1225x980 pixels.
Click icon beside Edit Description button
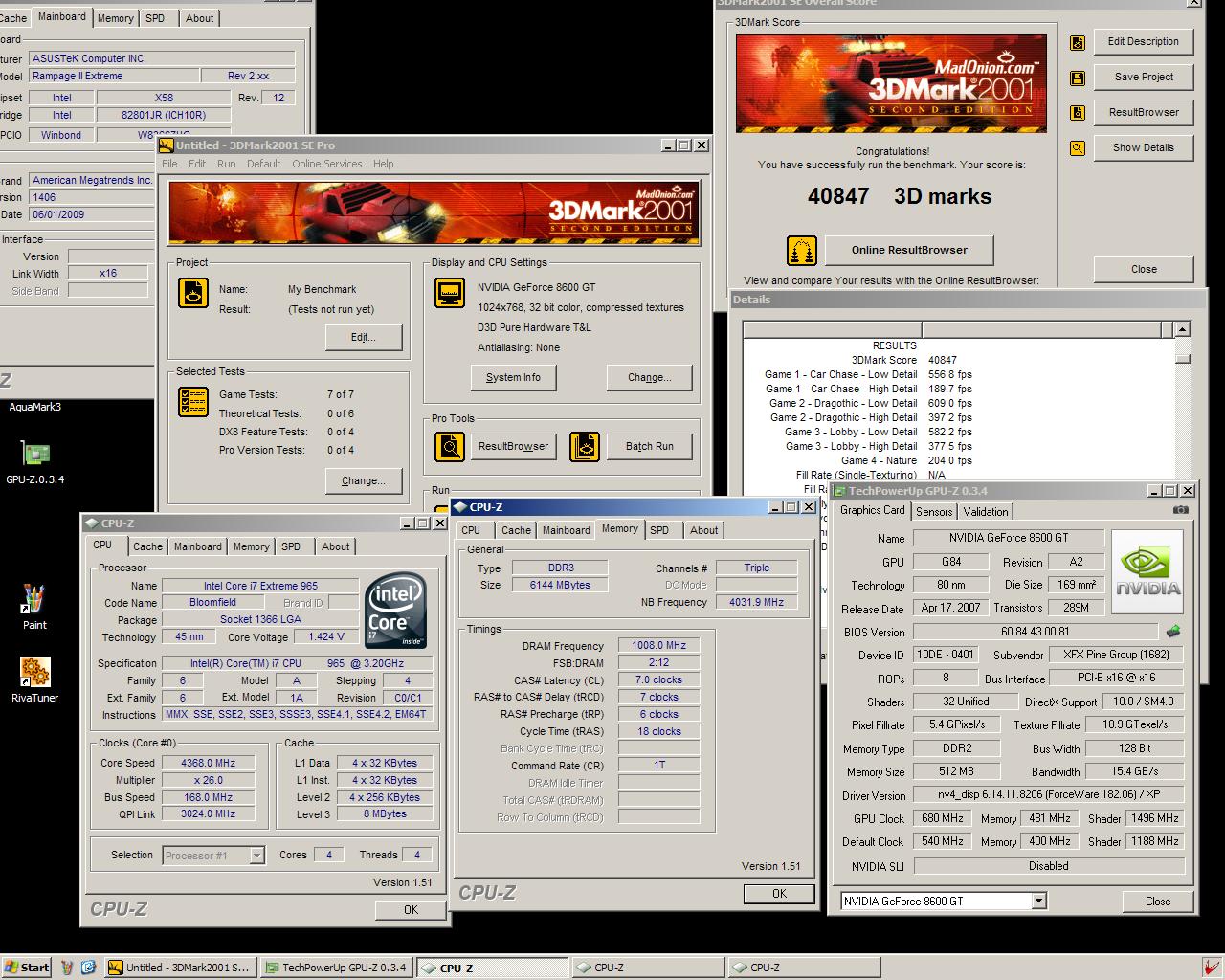pyautogui.click(x=1078, y=42)
